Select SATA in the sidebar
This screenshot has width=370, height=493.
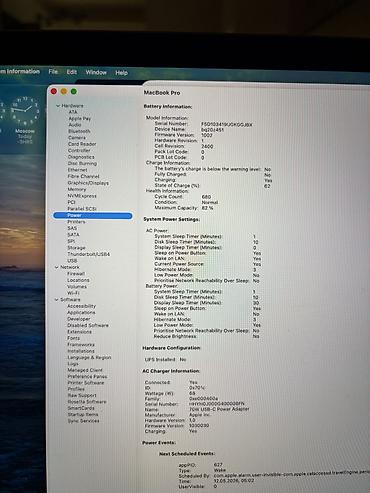(x=73, y=235)
